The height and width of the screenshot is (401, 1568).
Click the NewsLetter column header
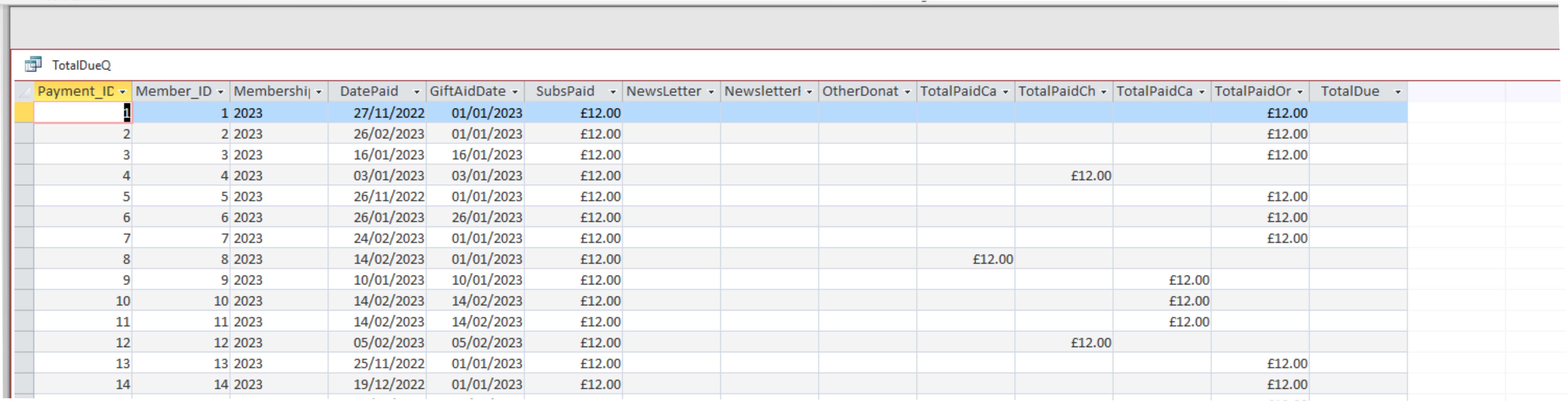pyautogui.click(x=665, y=91)
